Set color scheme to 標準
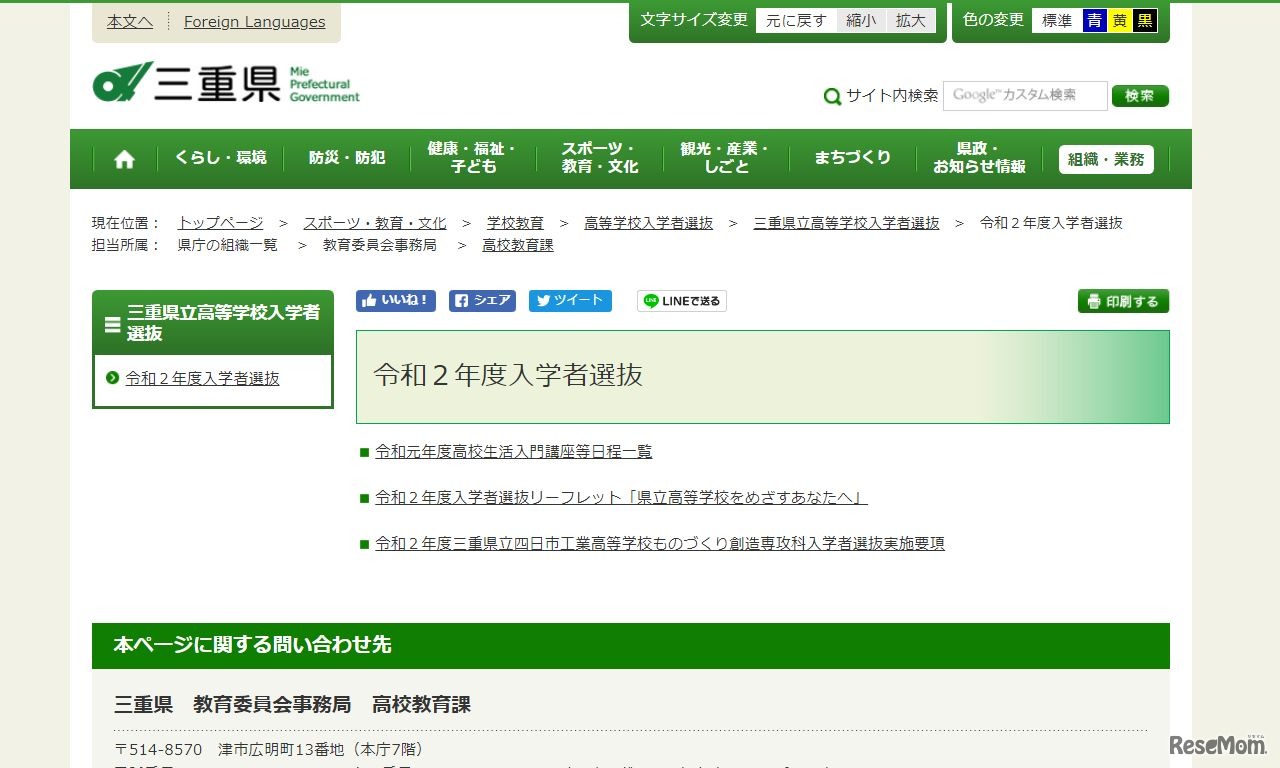Screen dimensions: 1280x768 coord(1057,19)
